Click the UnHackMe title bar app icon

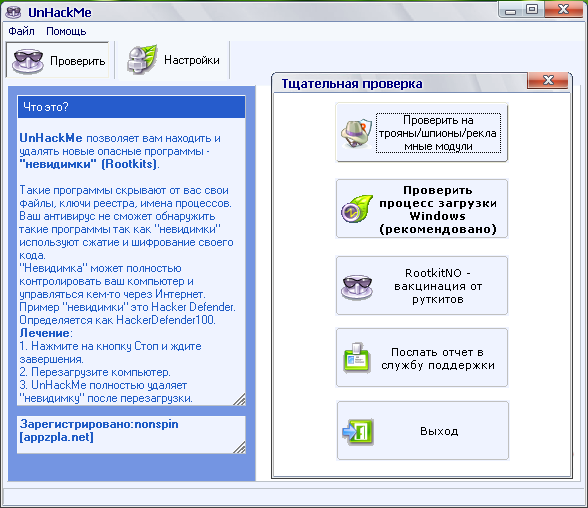(14, 12)
